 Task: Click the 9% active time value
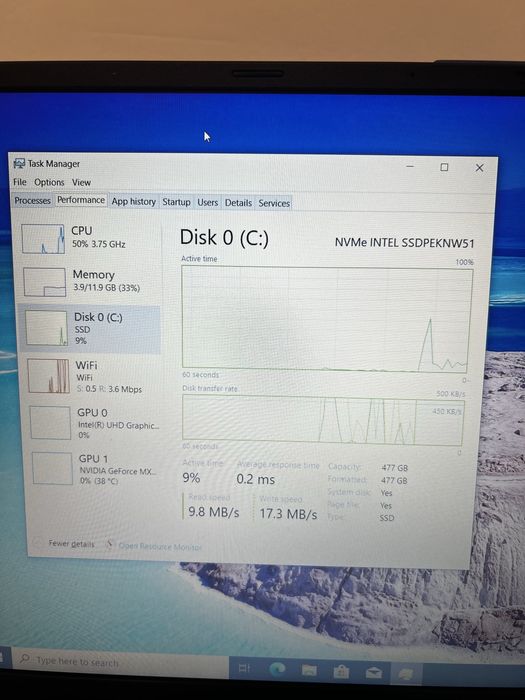pos(191,478)
